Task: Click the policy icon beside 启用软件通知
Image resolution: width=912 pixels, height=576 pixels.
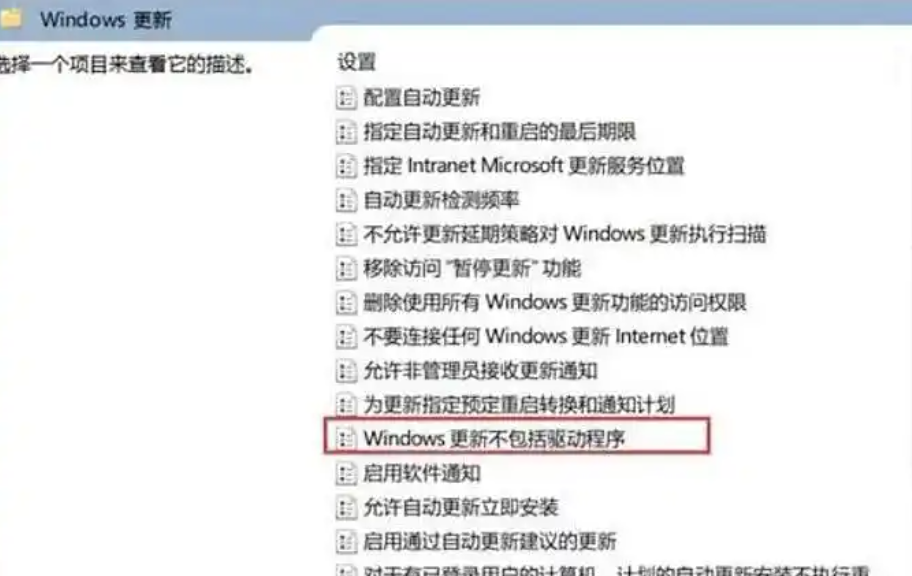Action: tap(346, 474)
